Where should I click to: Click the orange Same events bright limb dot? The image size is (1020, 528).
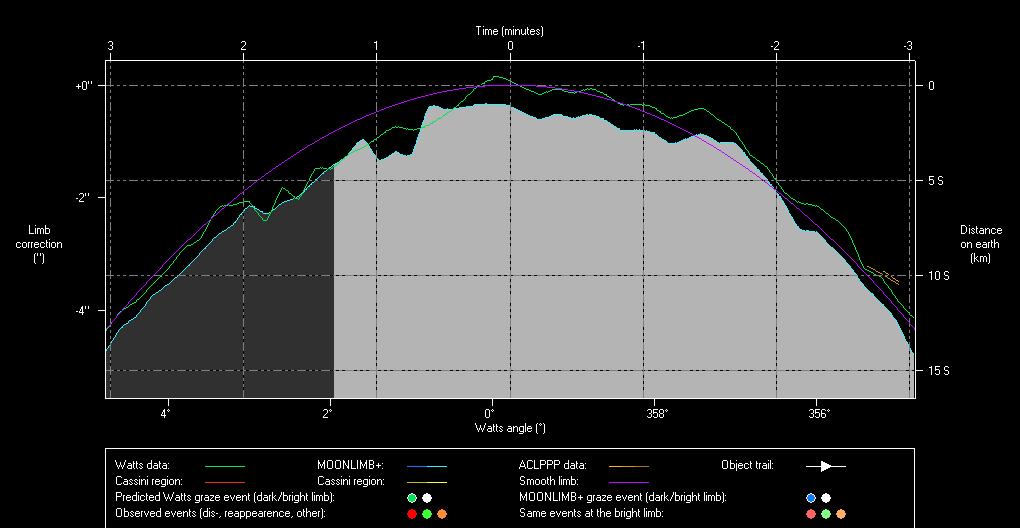point(841,513)
